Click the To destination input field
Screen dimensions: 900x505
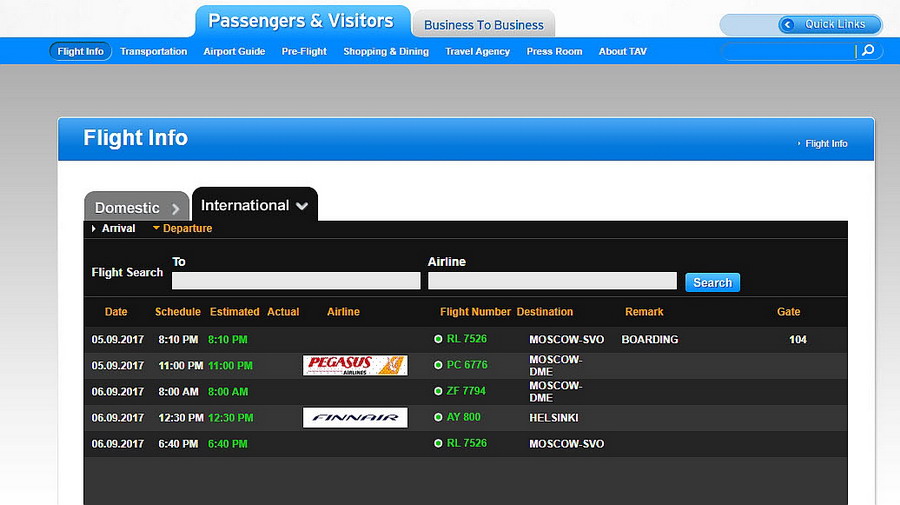(296, 281)
